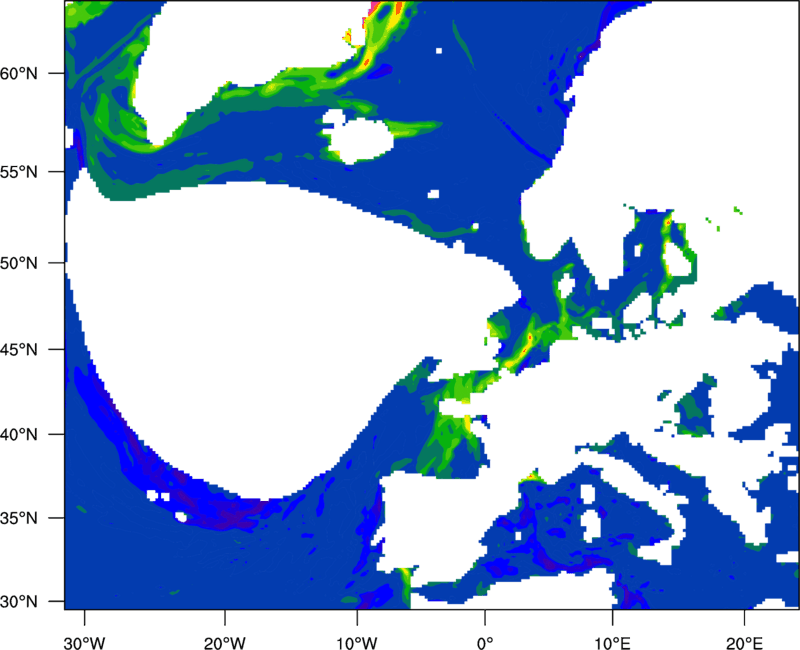Click the 0° longitude label
Image resolution: width=800 pixels, height=650 pixels.
(485, 643)
